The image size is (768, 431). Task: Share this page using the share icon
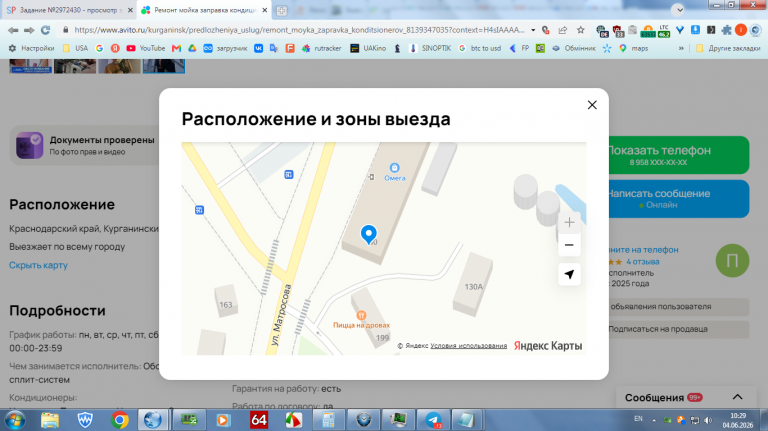pos(563,30)
